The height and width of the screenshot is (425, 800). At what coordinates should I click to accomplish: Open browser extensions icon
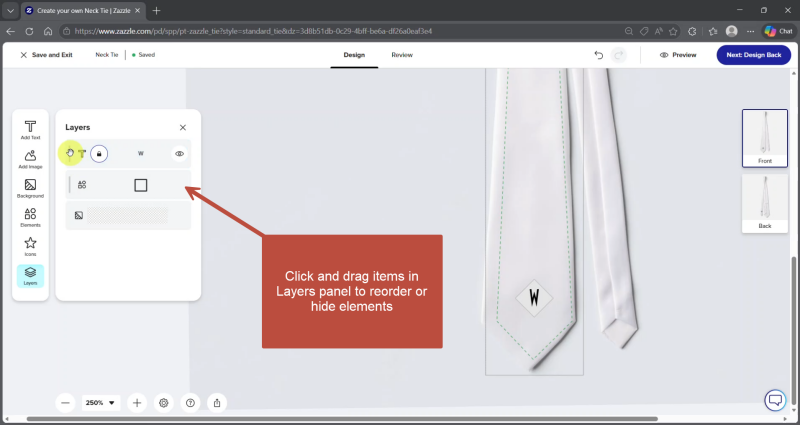coord(692,31)
